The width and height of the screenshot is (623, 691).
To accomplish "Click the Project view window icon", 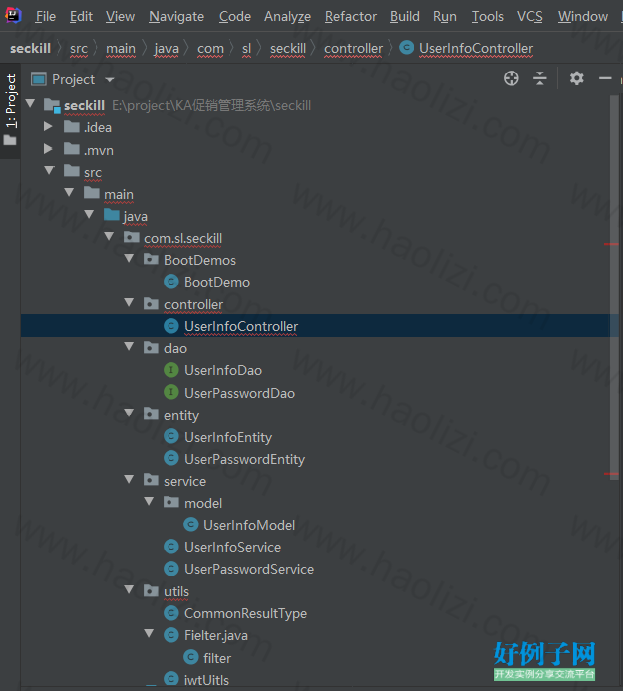I will pyautogui.click(x=39, y=79).
